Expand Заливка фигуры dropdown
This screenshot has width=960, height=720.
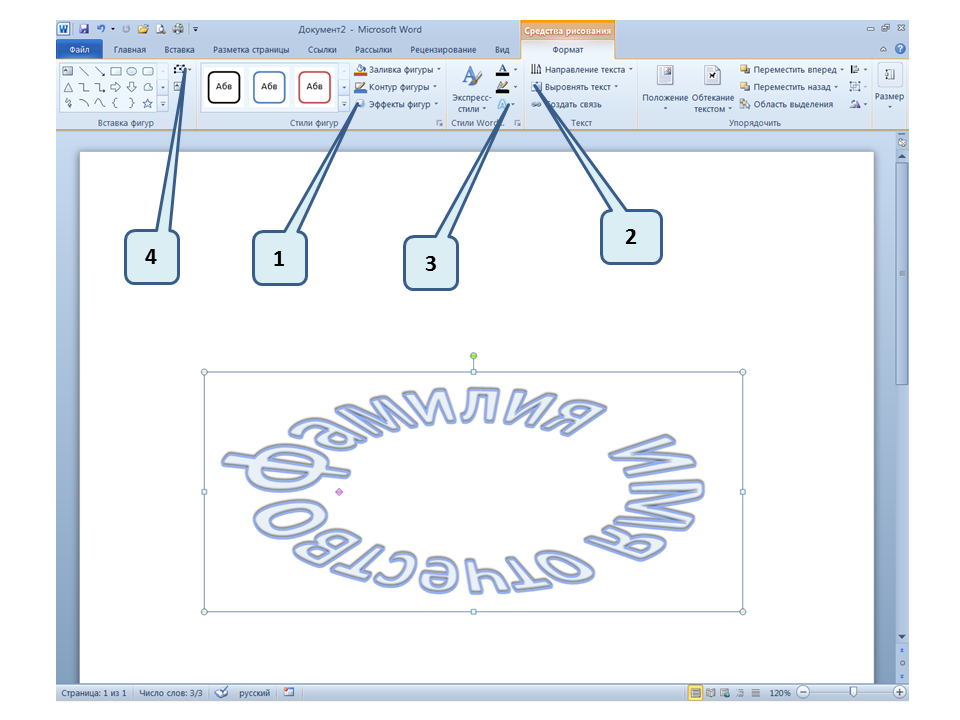coord(439,70)
